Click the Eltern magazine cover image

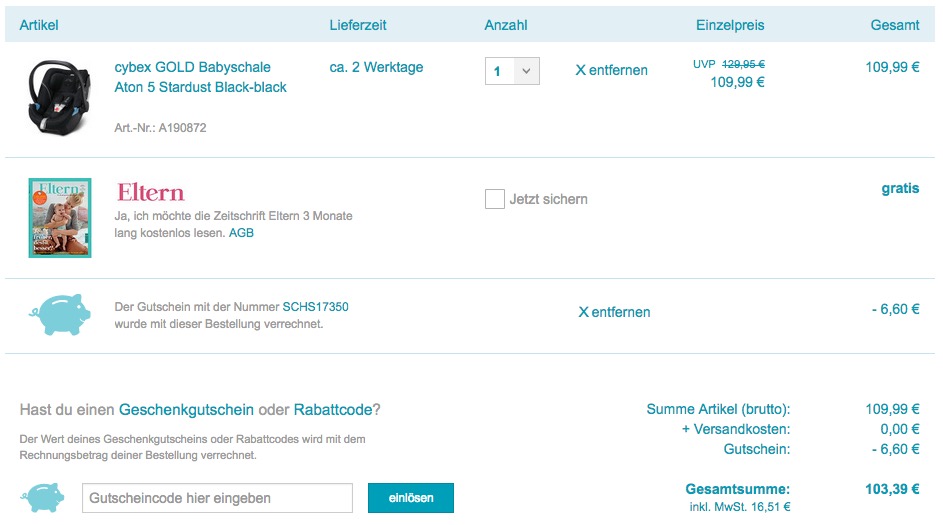point(60,218)
